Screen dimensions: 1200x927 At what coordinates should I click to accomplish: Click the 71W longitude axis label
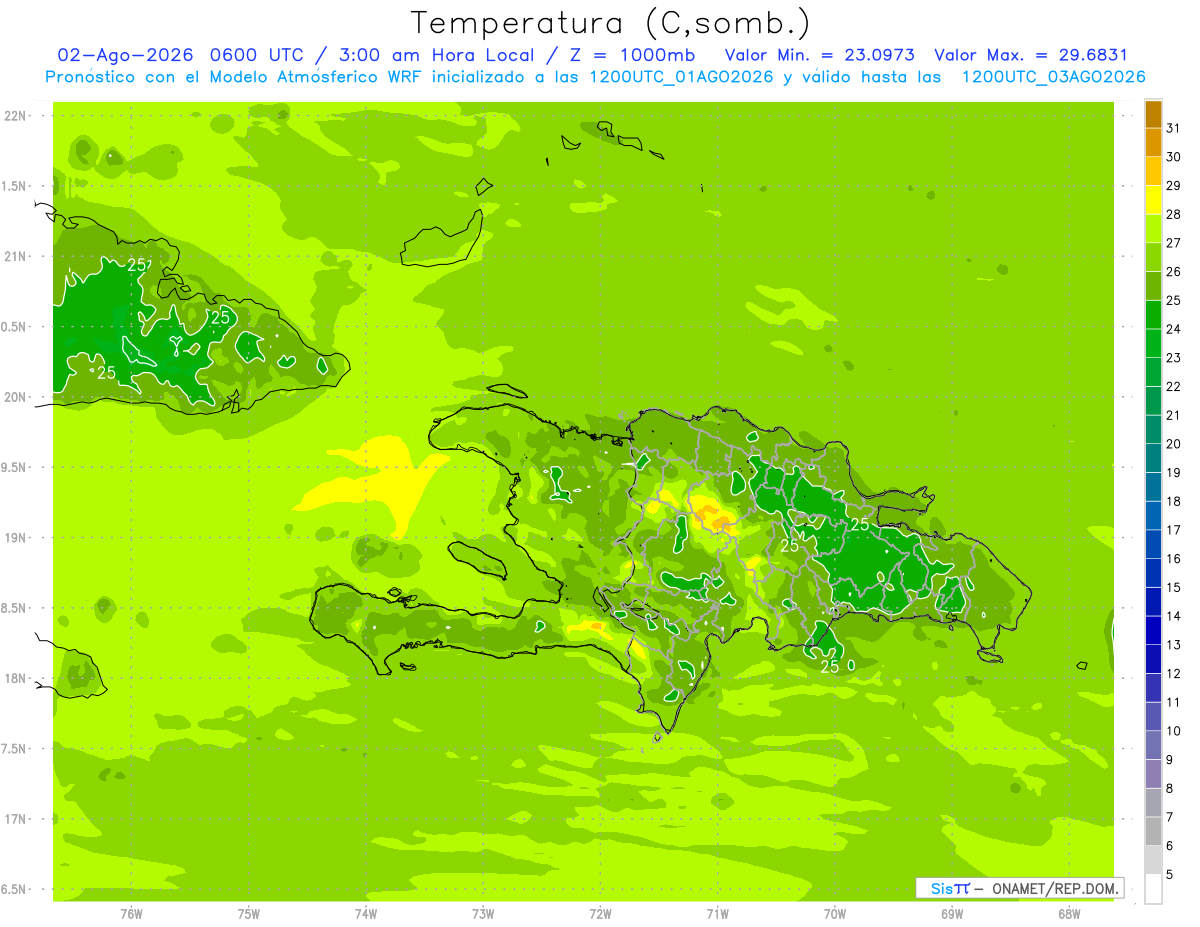(717, 913)
